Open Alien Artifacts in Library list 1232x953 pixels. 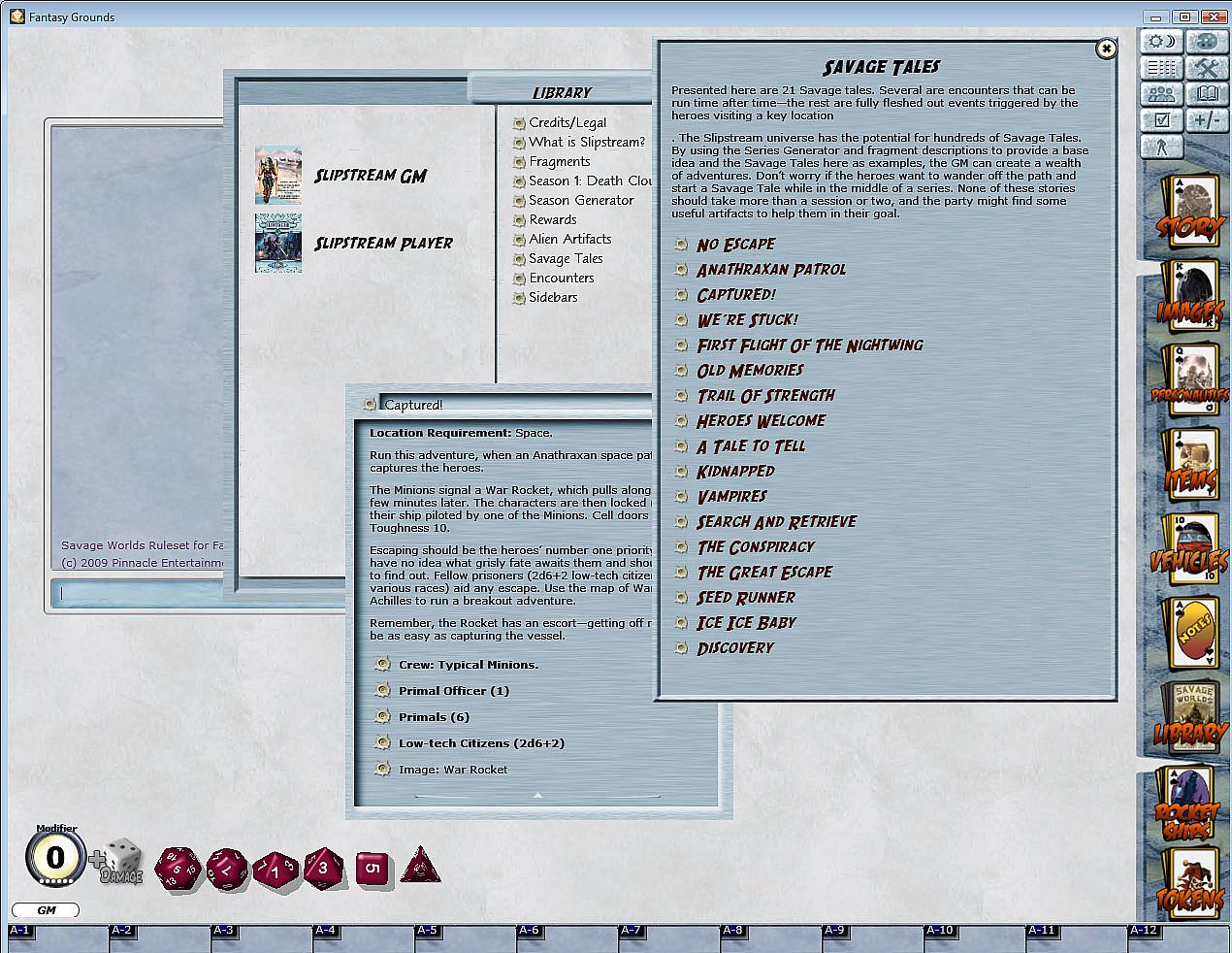[x=569, y=239]
